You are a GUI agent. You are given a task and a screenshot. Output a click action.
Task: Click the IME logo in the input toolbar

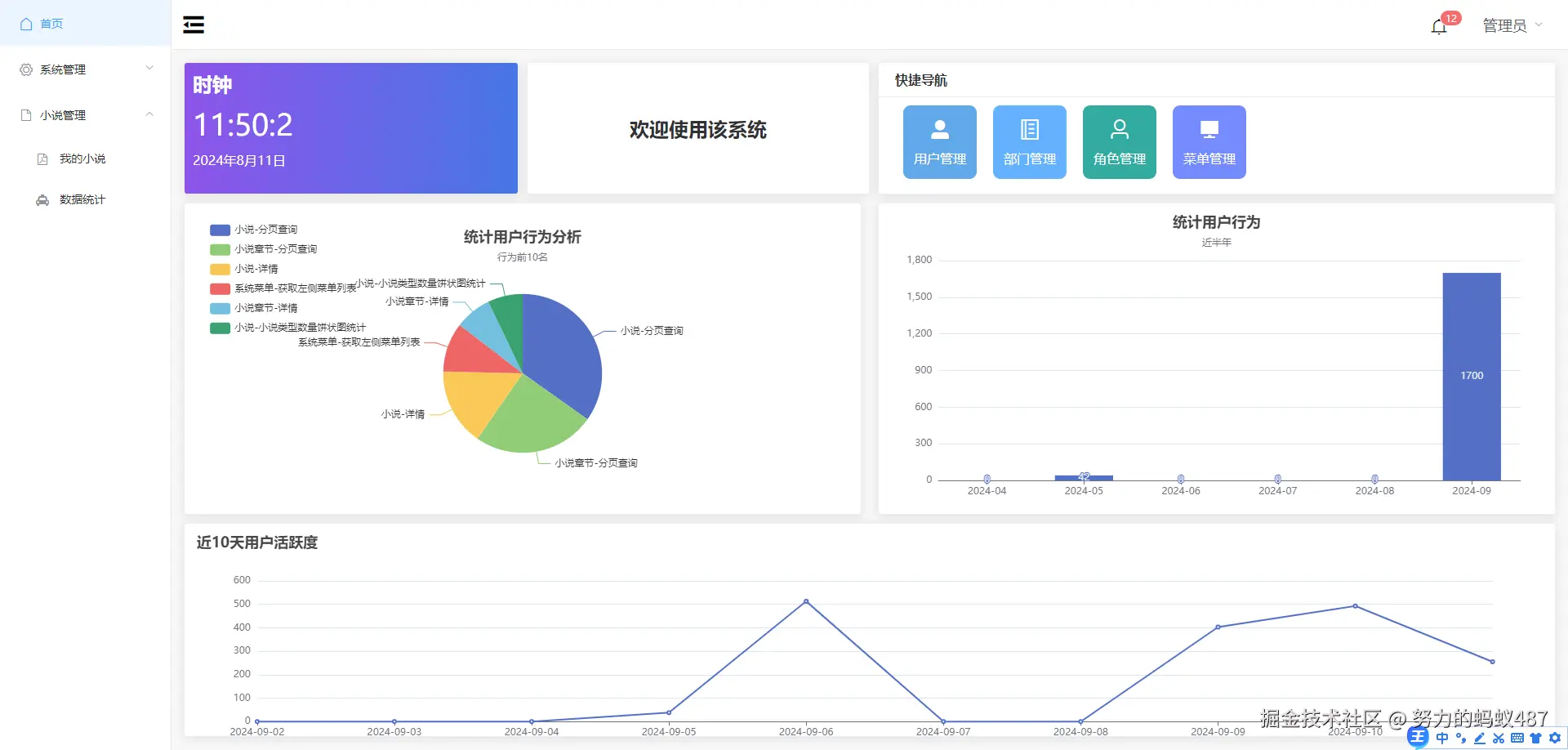click(1418, 738)
